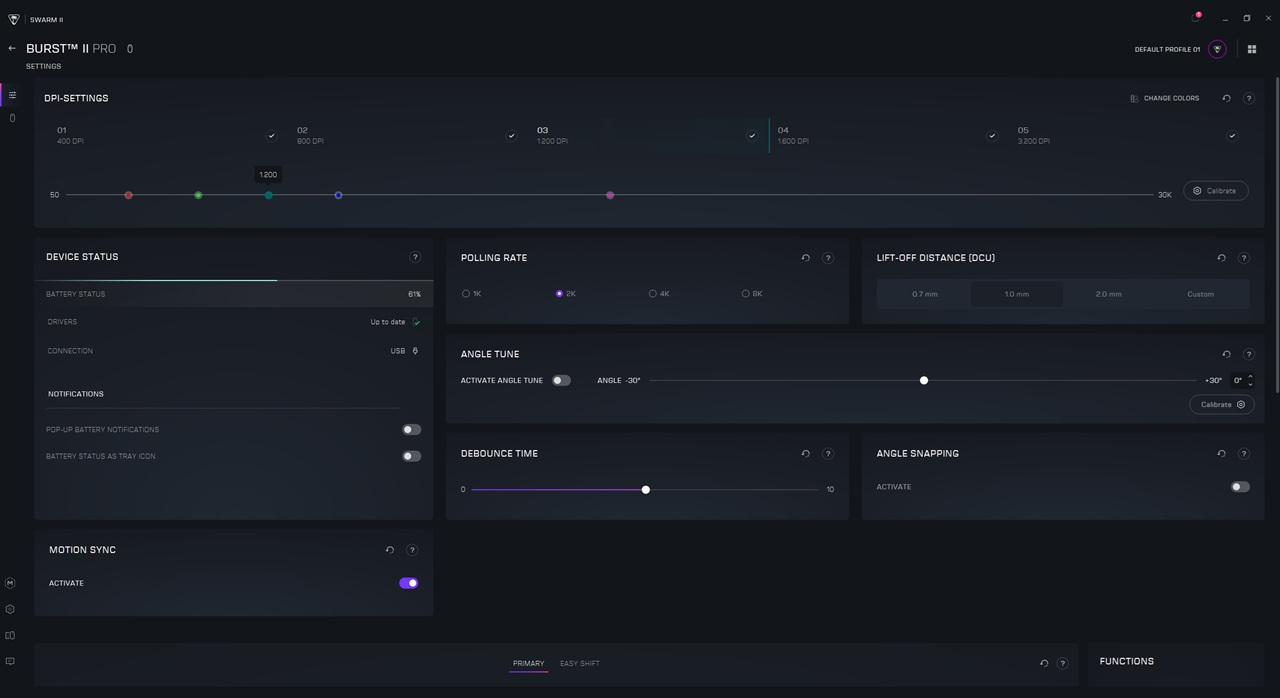Select the 2.0 mm lift-off distance
The image size is (1280, 698).
tap(1108, 294)
